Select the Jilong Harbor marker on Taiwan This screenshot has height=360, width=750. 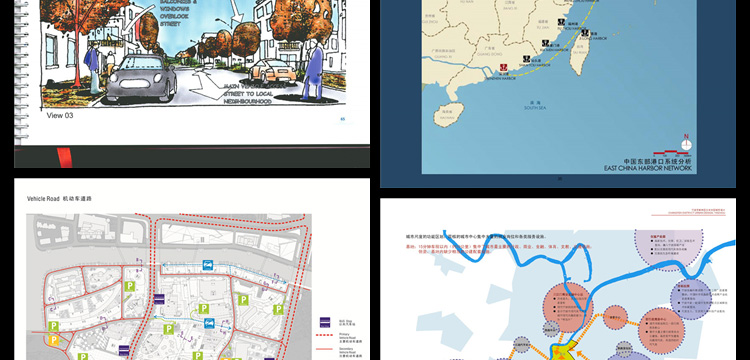click(x=585, y=33)
